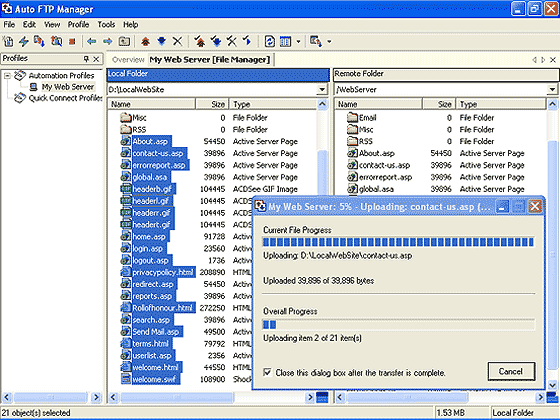This screenshot has height=420, width=560.
Task: Click the blue download arrow icon
Action: coord(161,41)
